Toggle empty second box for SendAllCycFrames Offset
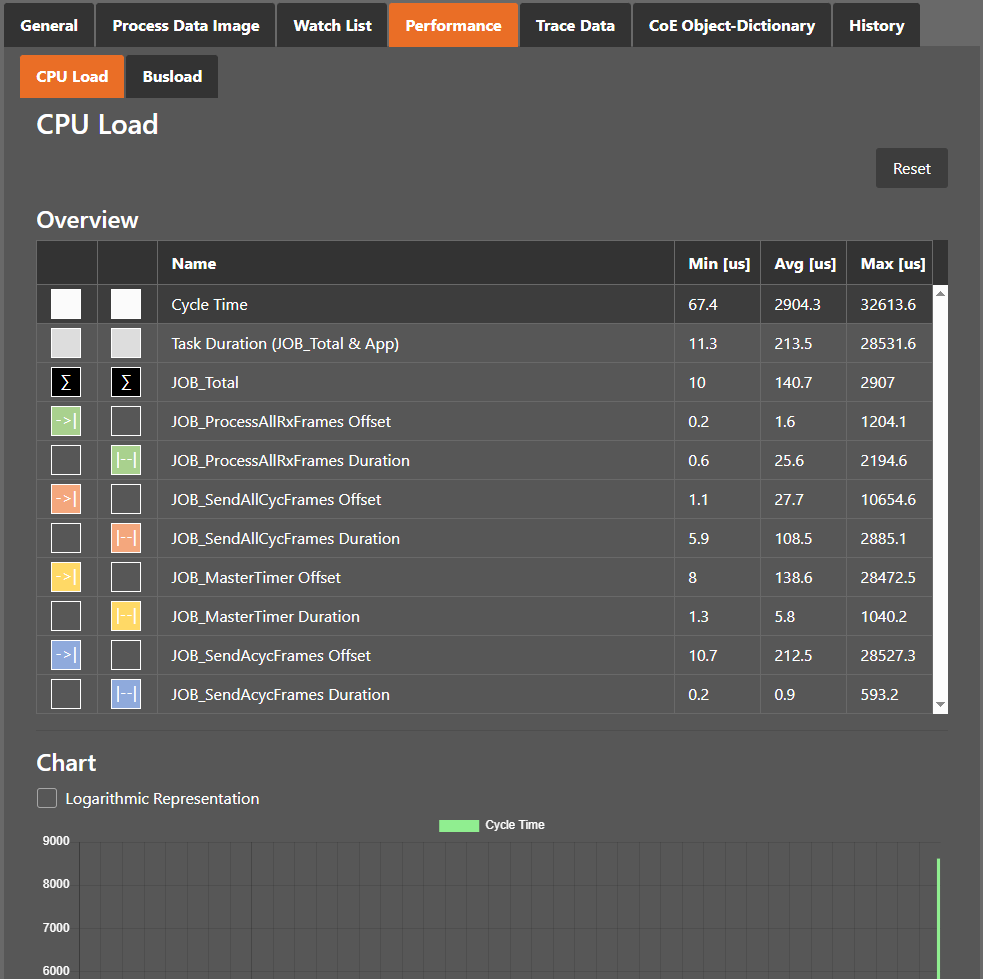 click(x=126, y=500)
